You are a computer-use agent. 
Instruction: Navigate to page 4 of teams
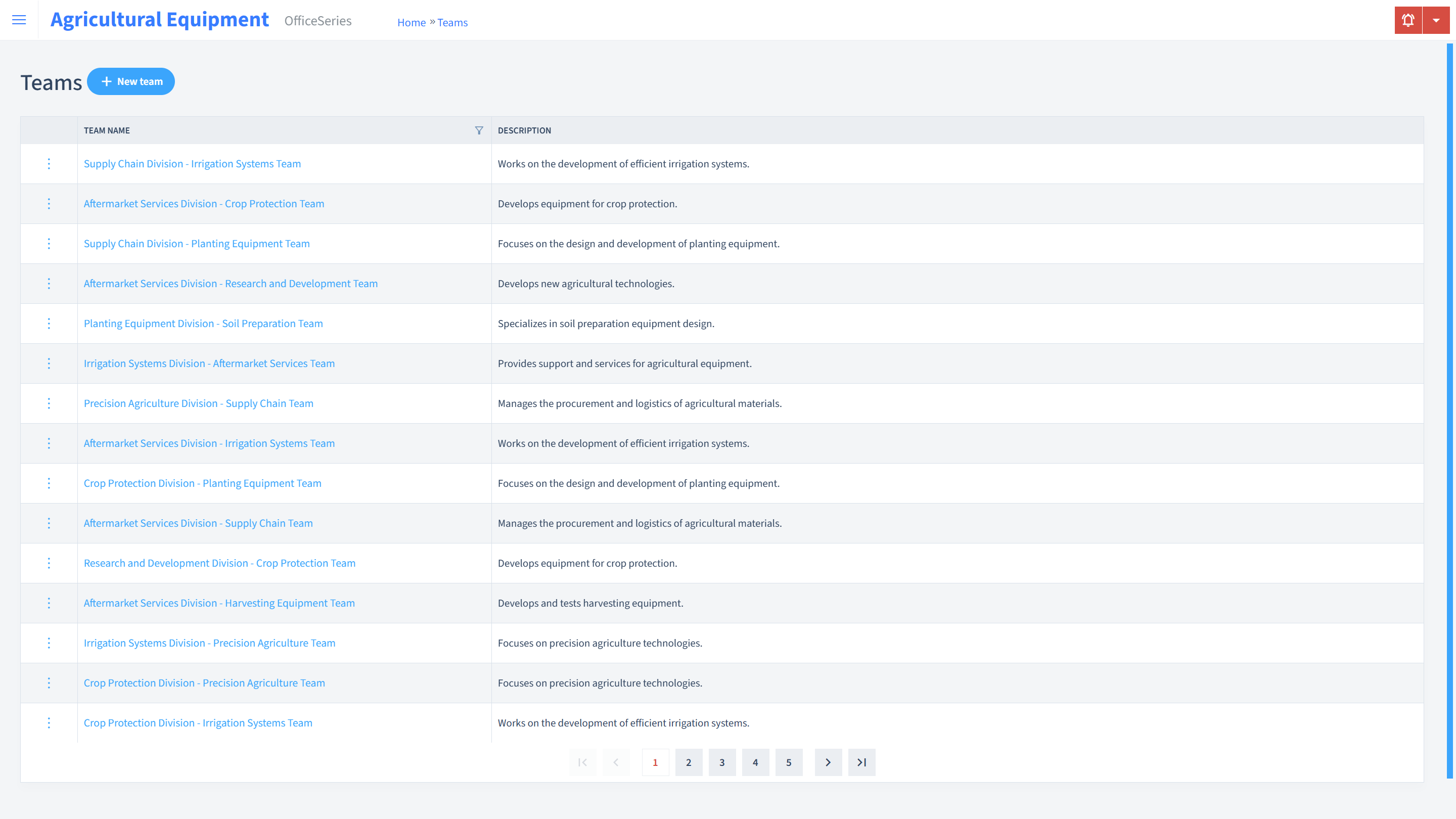pyautogui.click(x=756, y=762)
